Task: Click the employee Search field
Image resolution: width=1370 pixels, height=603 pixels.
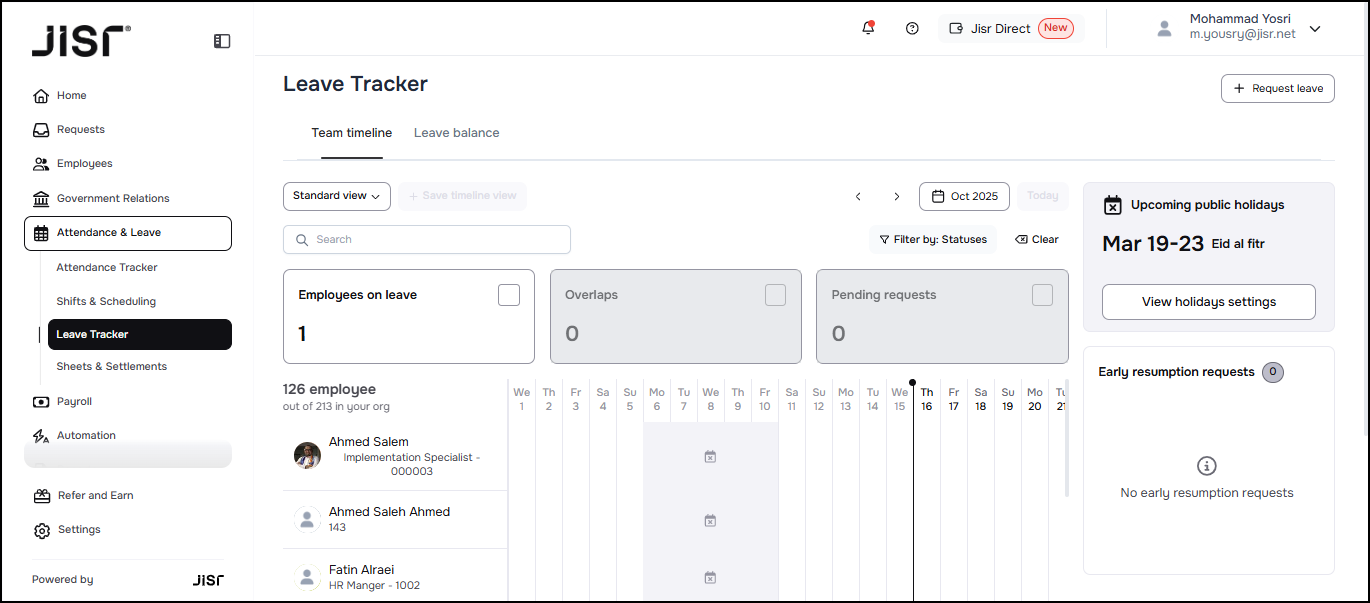Action: [x=427, y=239]
